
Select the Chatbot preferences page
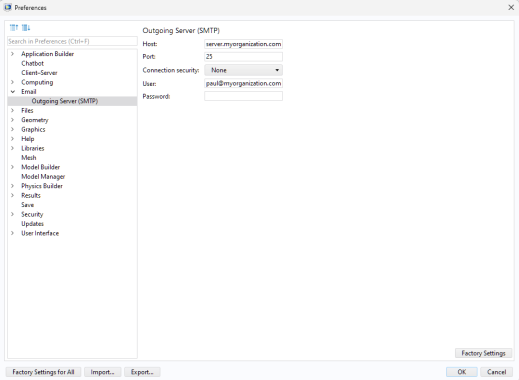coord(32,63)
